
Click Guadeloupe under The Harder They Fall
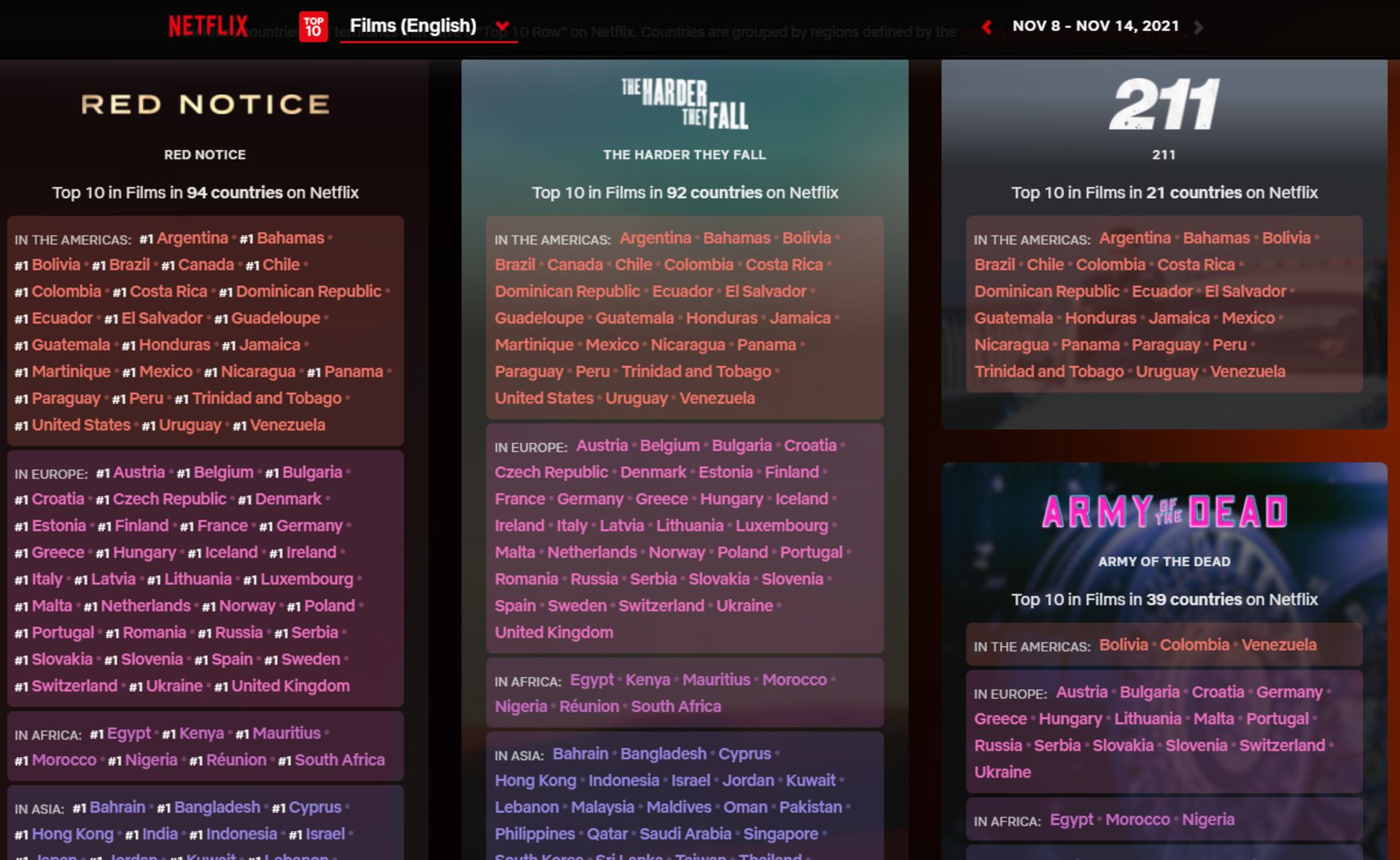click(x=539, y=318)
